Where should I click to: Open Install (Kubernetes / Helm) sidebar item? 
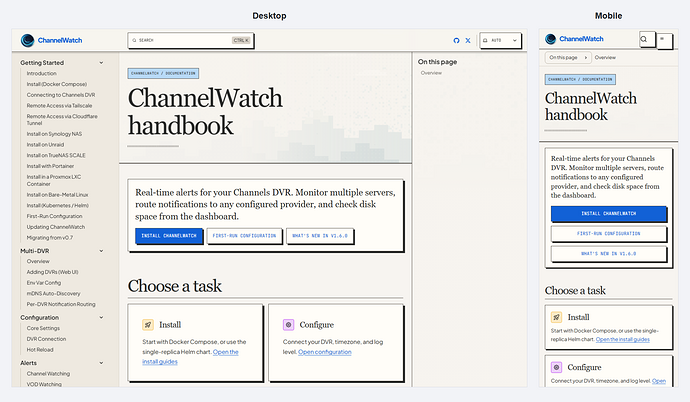tap(58, 205)
